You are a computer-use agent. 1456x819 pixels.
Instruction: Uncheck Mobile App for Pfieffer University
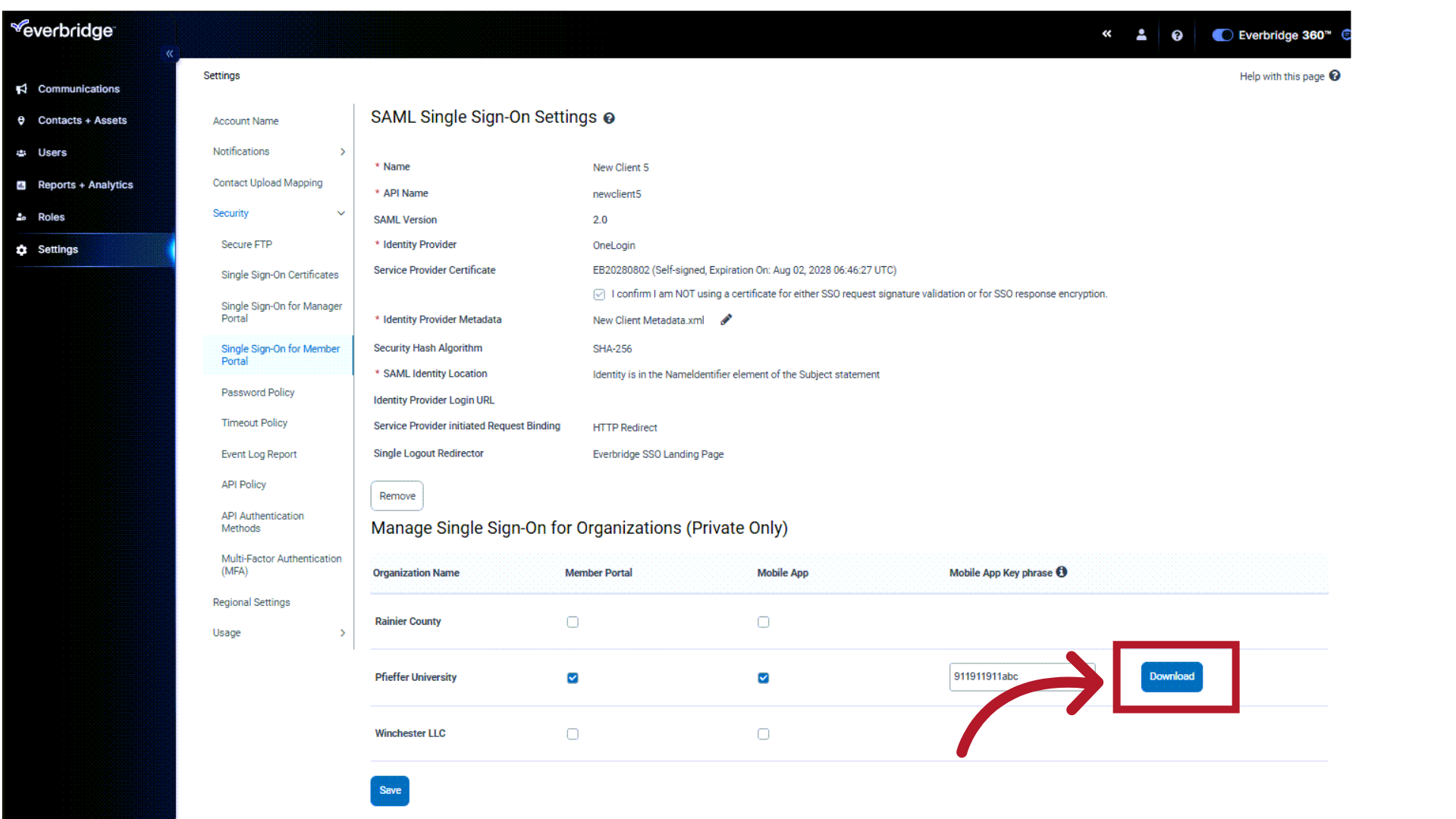(x=763, y=677)
